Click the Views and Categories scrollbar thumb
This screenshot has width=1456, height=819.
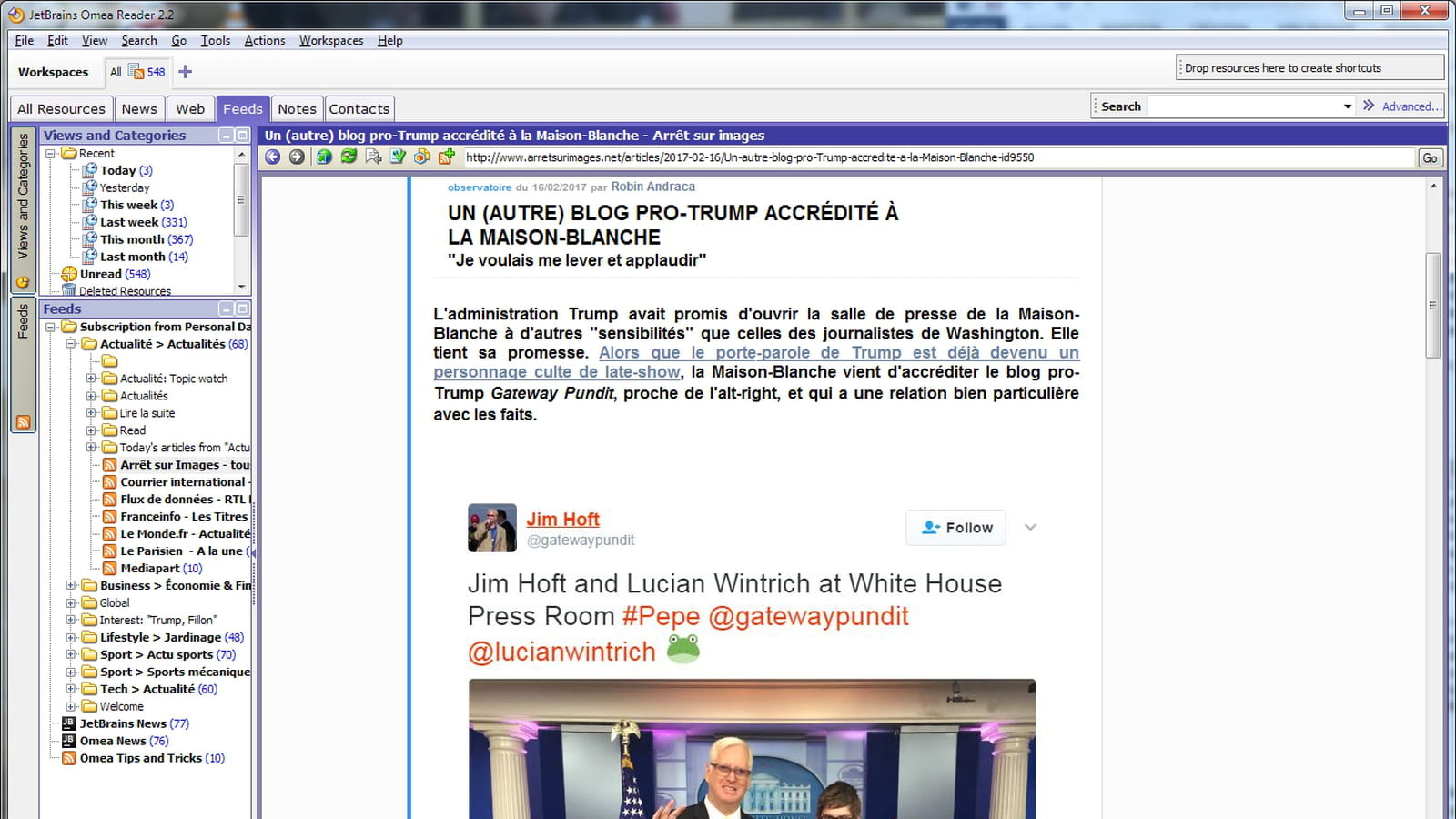tap(241, 200)
